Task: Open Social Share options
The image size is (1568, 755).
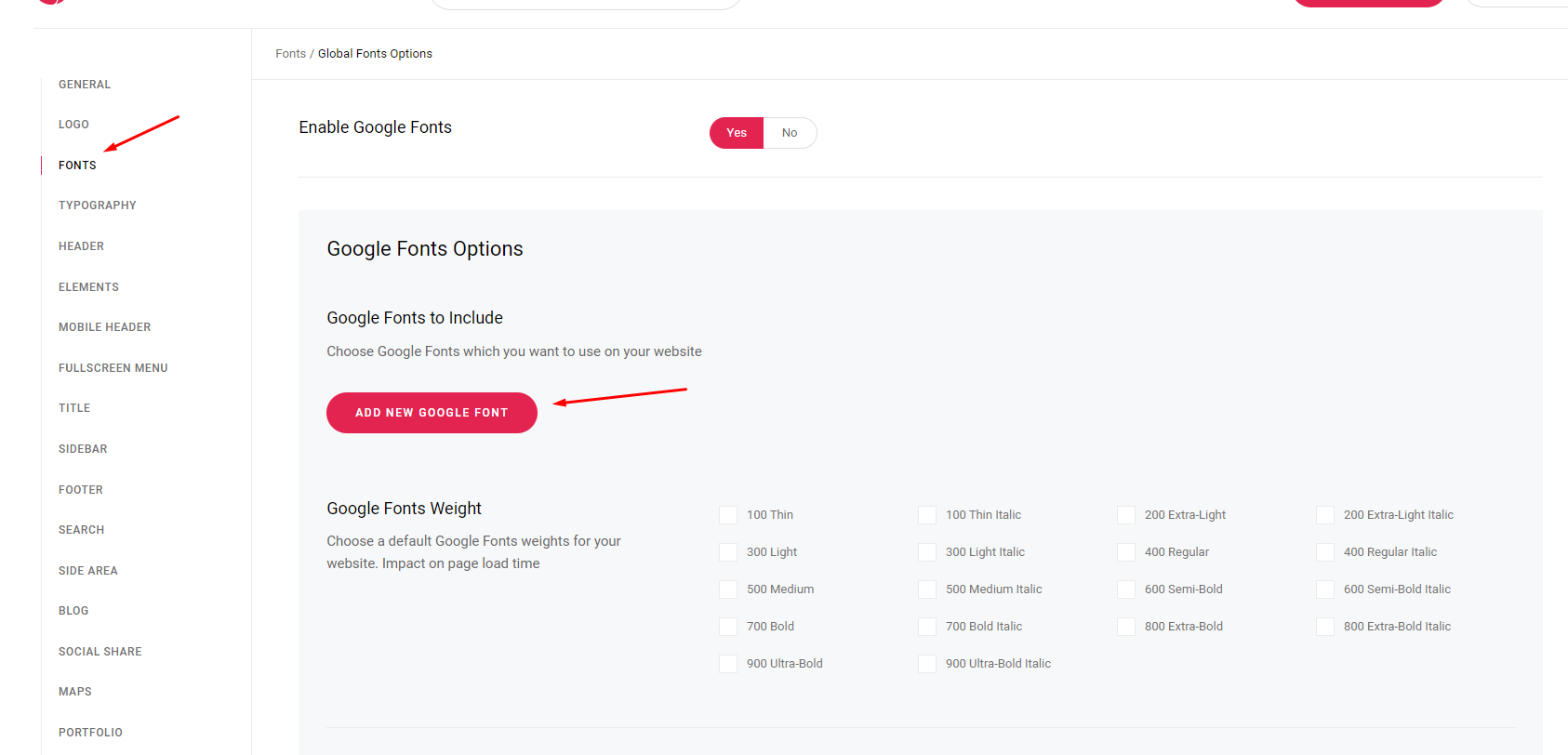Action: click(x=100, y=652)
